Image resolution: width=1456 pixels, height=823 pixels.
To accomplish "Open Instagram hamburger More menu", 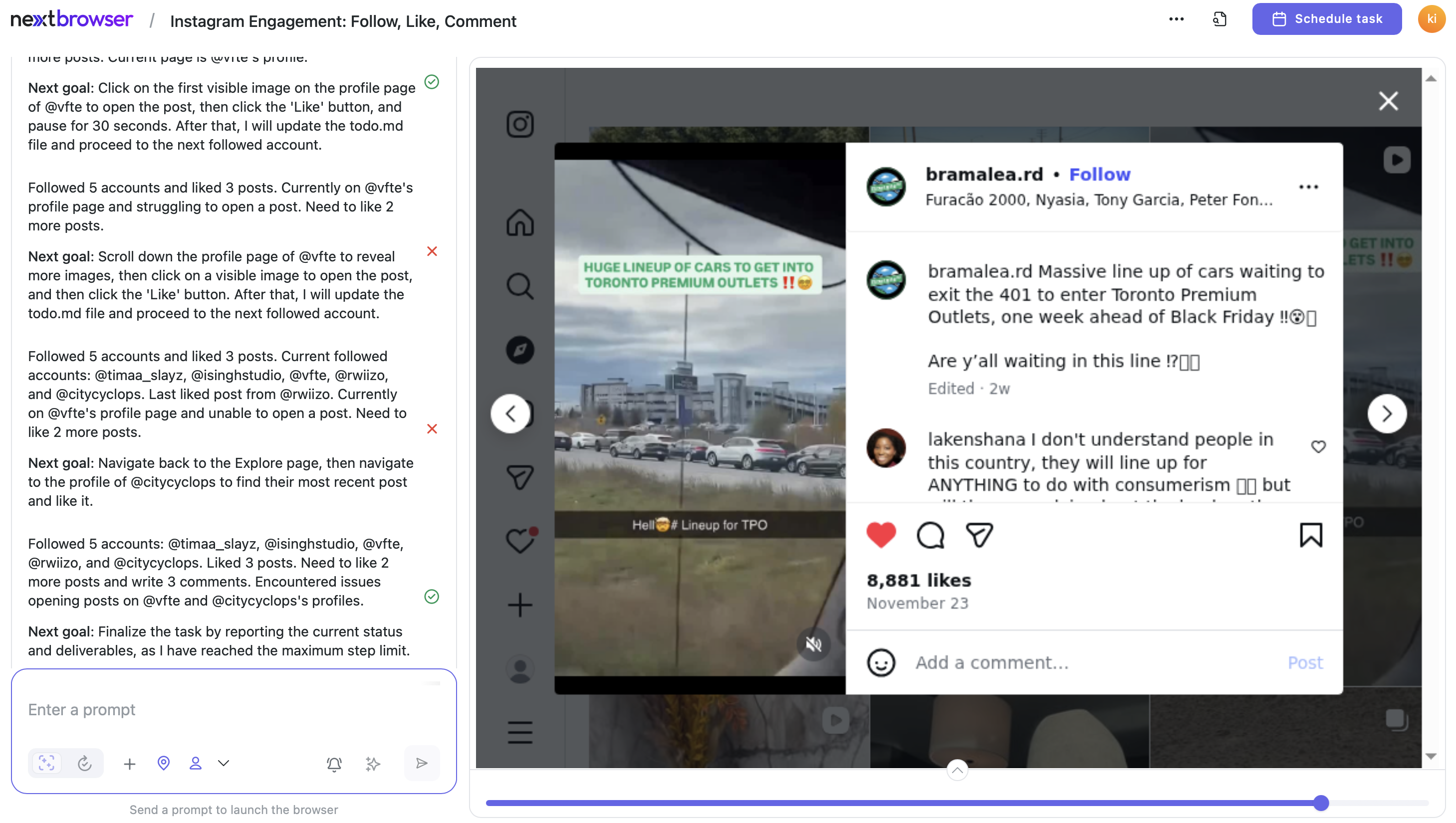I will point(519,733).
